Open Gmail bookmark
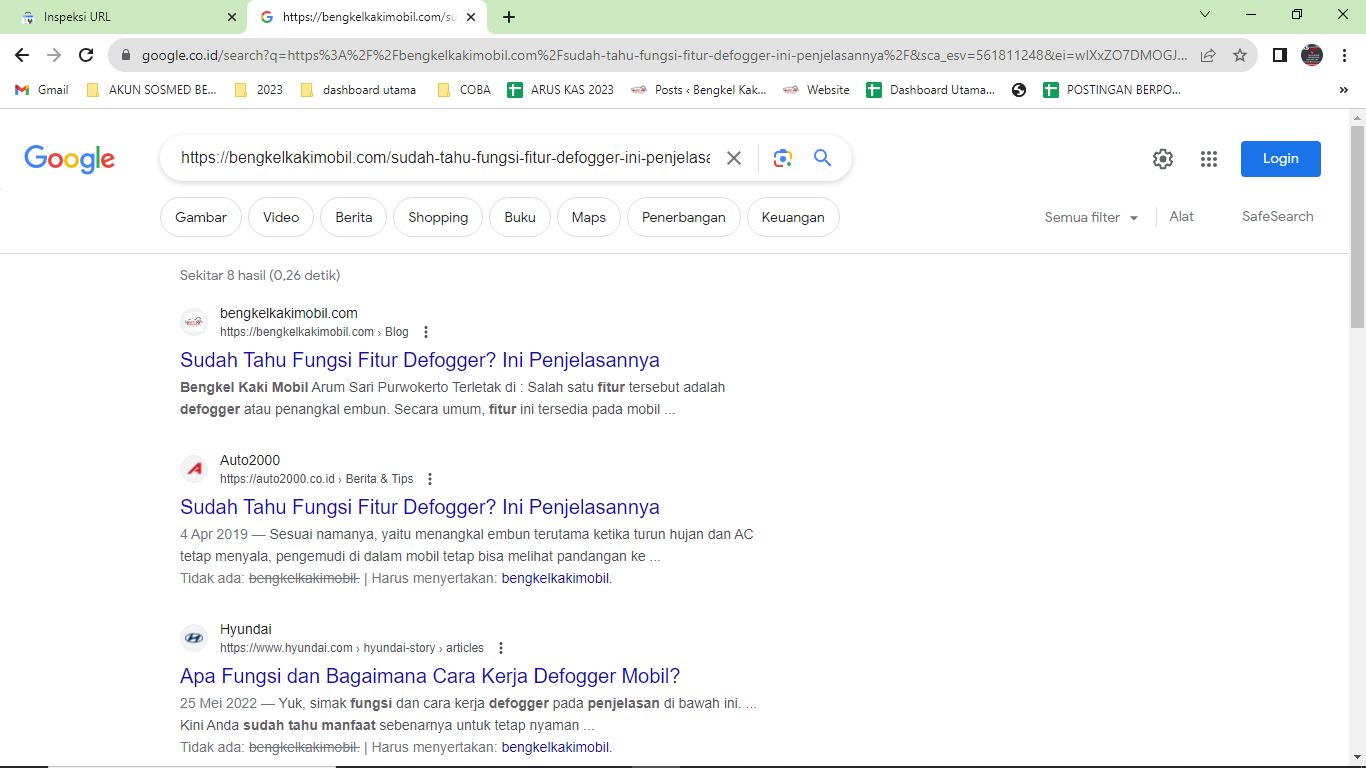1366x768 pixels. (x=42, y=90)
